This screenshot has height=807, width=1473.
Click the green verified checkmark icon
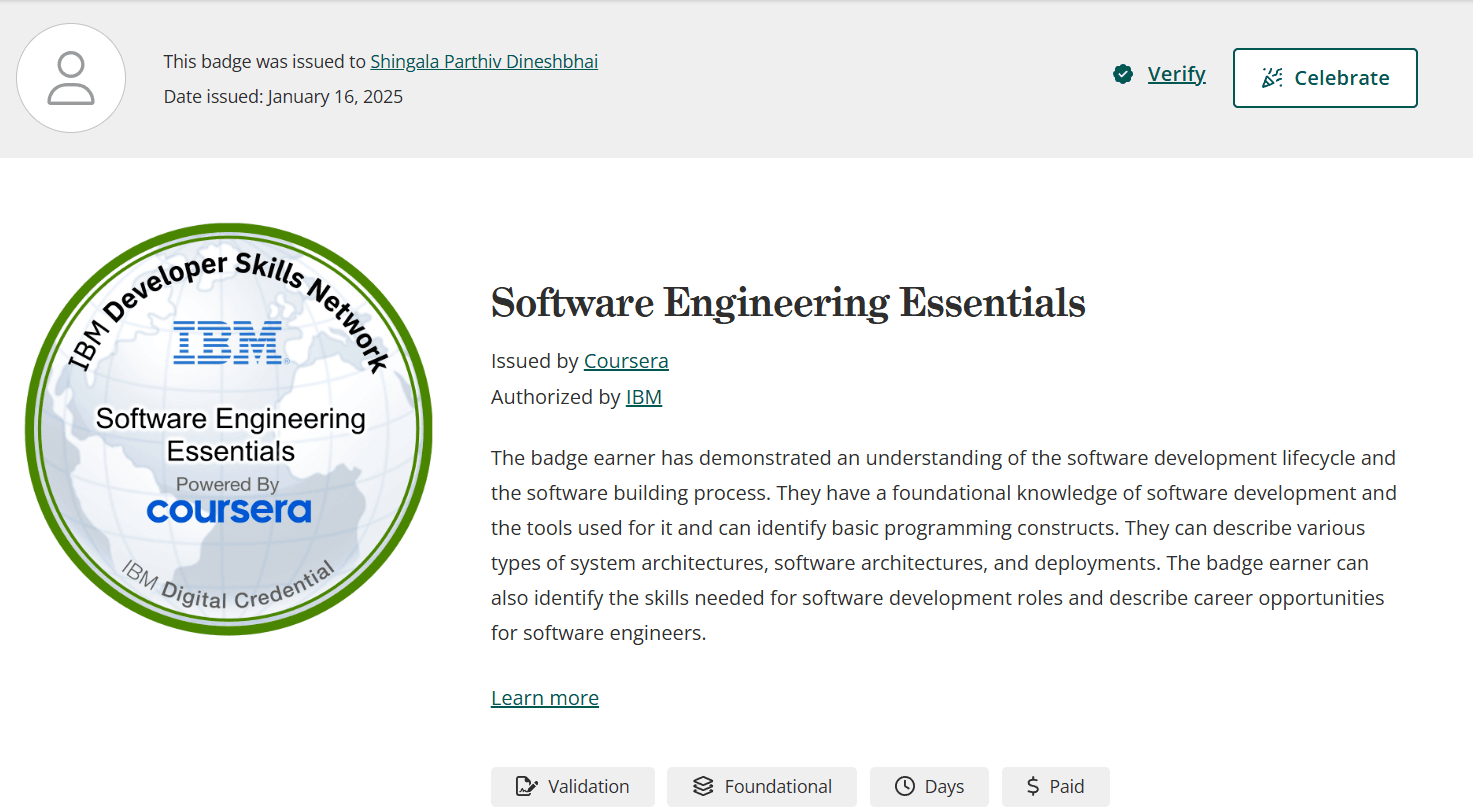1123,74
